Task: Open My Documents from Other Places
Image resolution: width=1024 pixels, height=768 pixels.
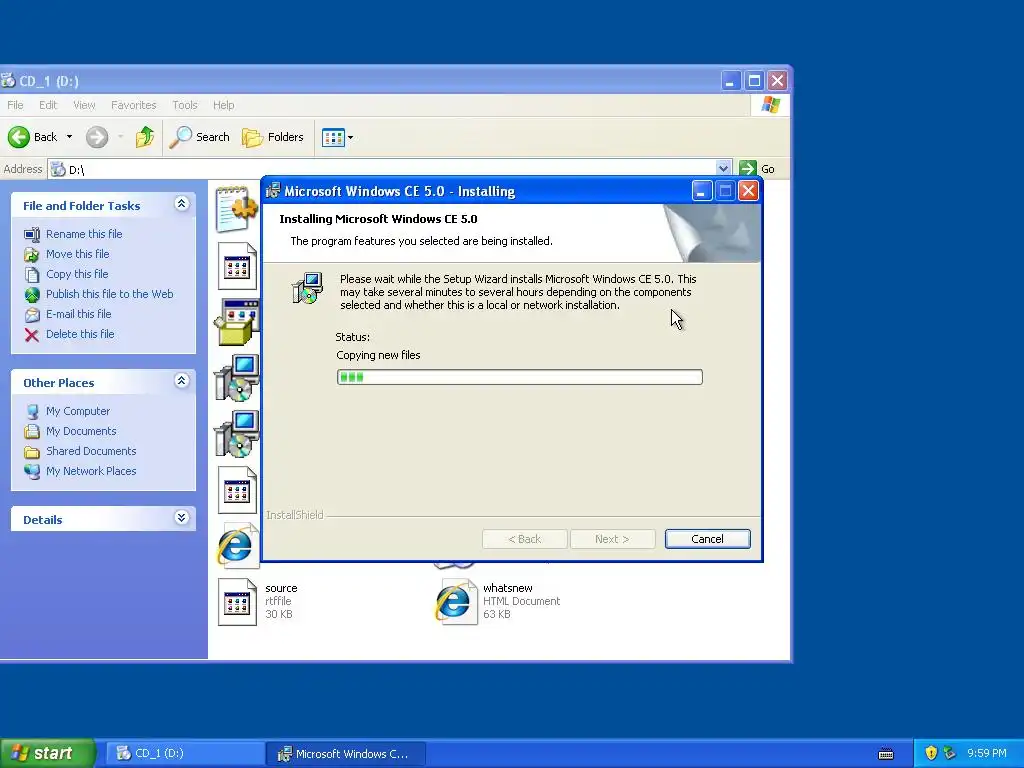Action: [81, 431]
